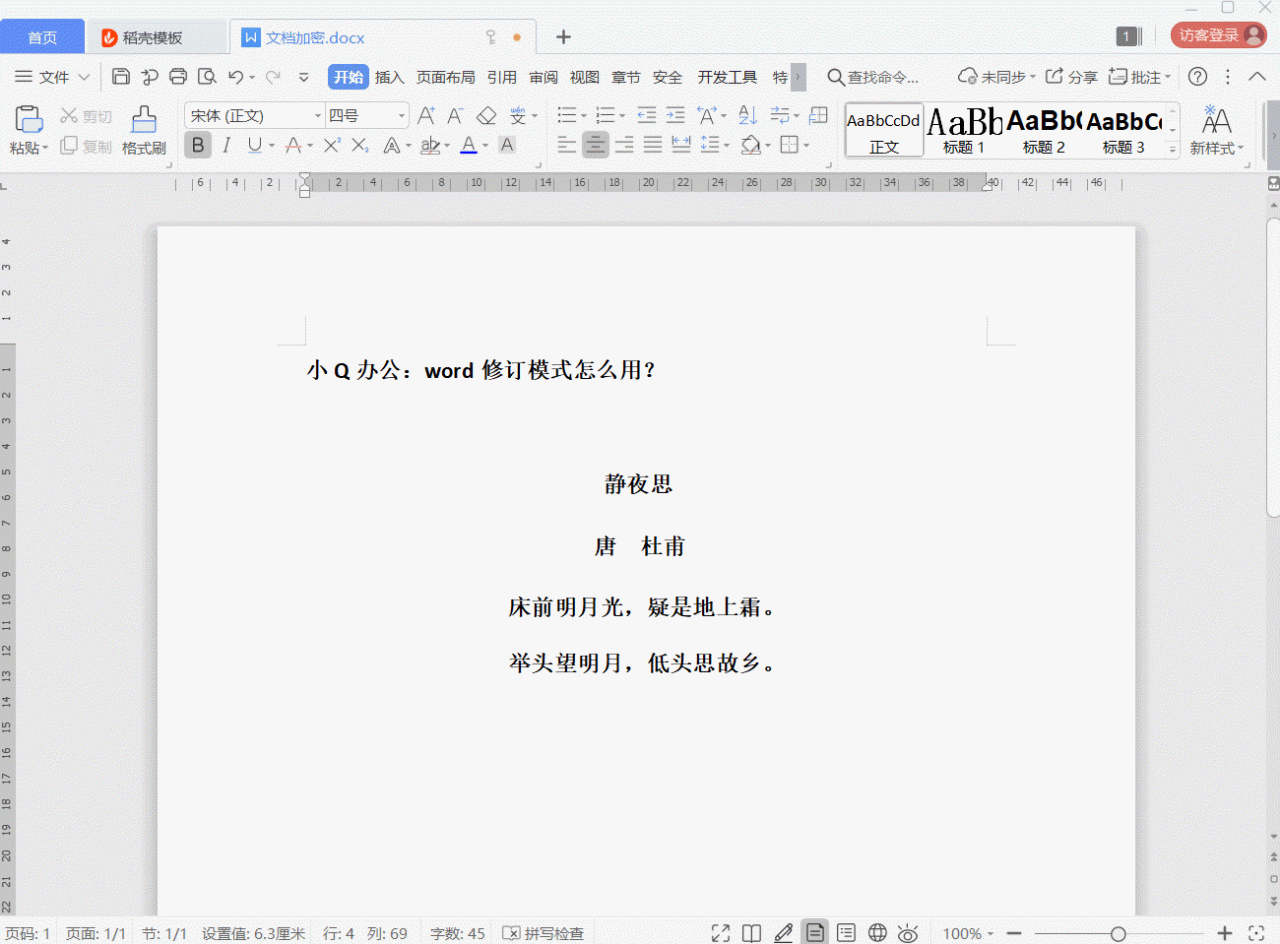Open Print Preview icon

(207, 77)
